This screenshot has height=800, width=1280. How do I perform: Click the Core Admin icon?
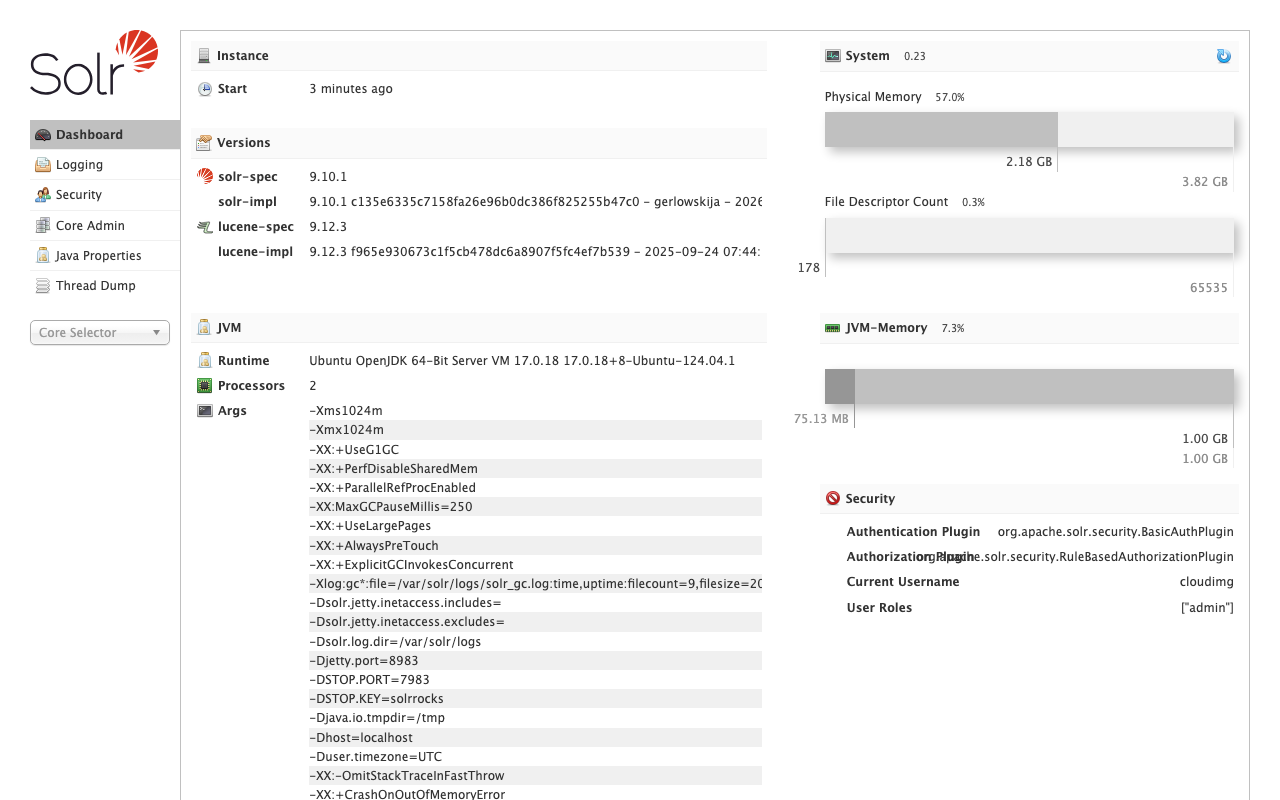[x=43, y=225]
